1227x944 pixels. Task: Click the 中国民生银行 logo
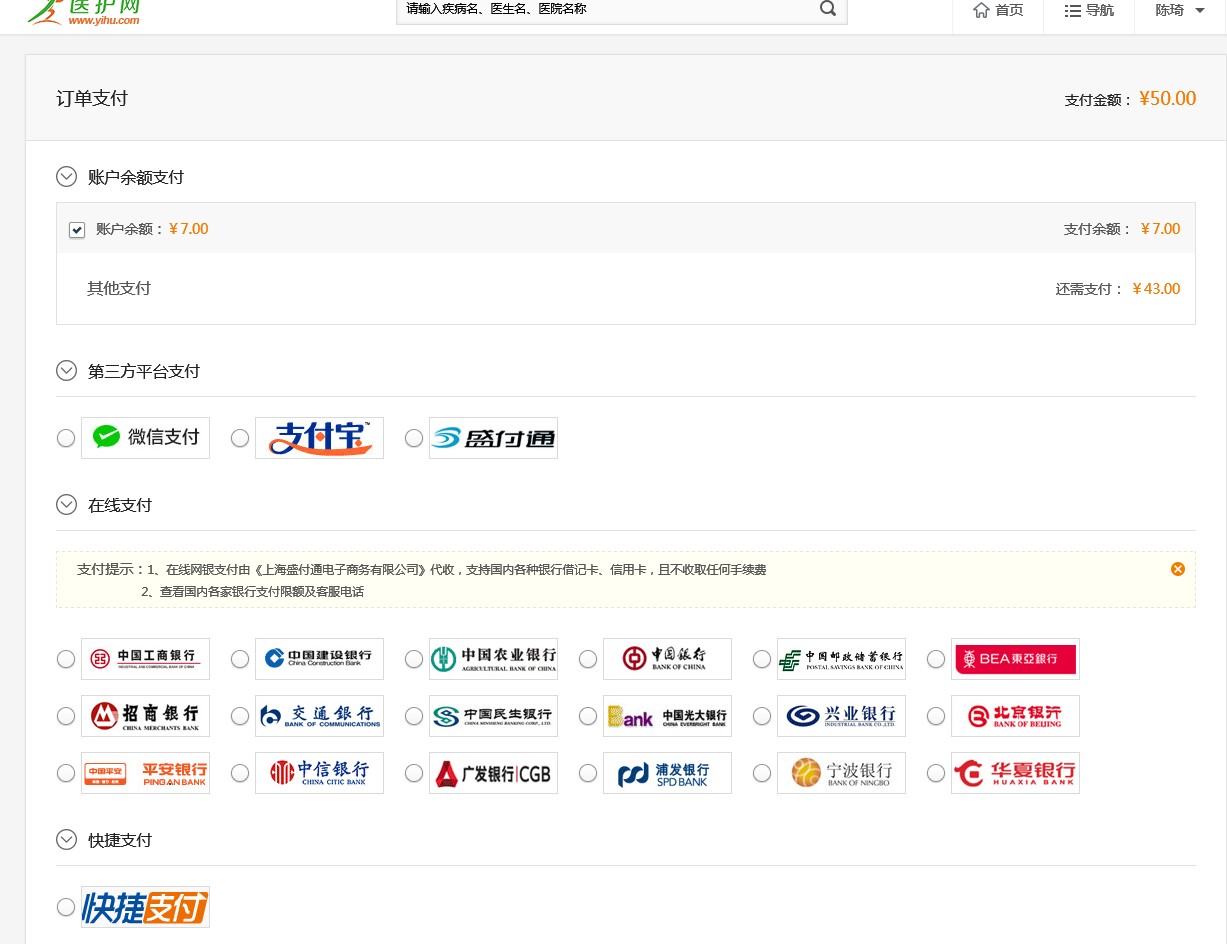(x=493, y=716)
